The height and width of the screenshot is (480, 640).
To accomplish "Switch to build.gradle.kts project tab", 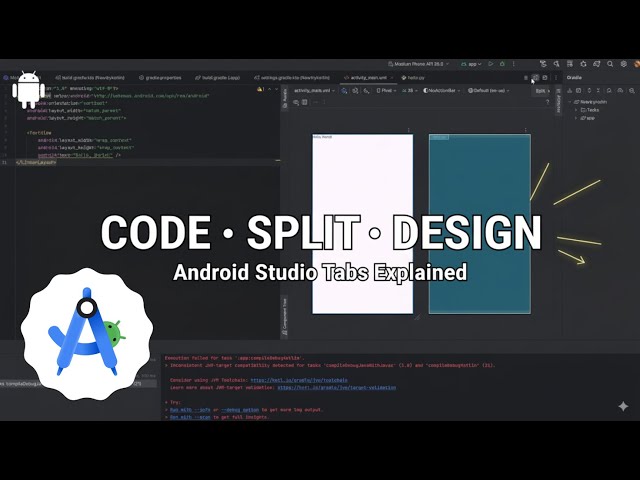I will 90,78.
